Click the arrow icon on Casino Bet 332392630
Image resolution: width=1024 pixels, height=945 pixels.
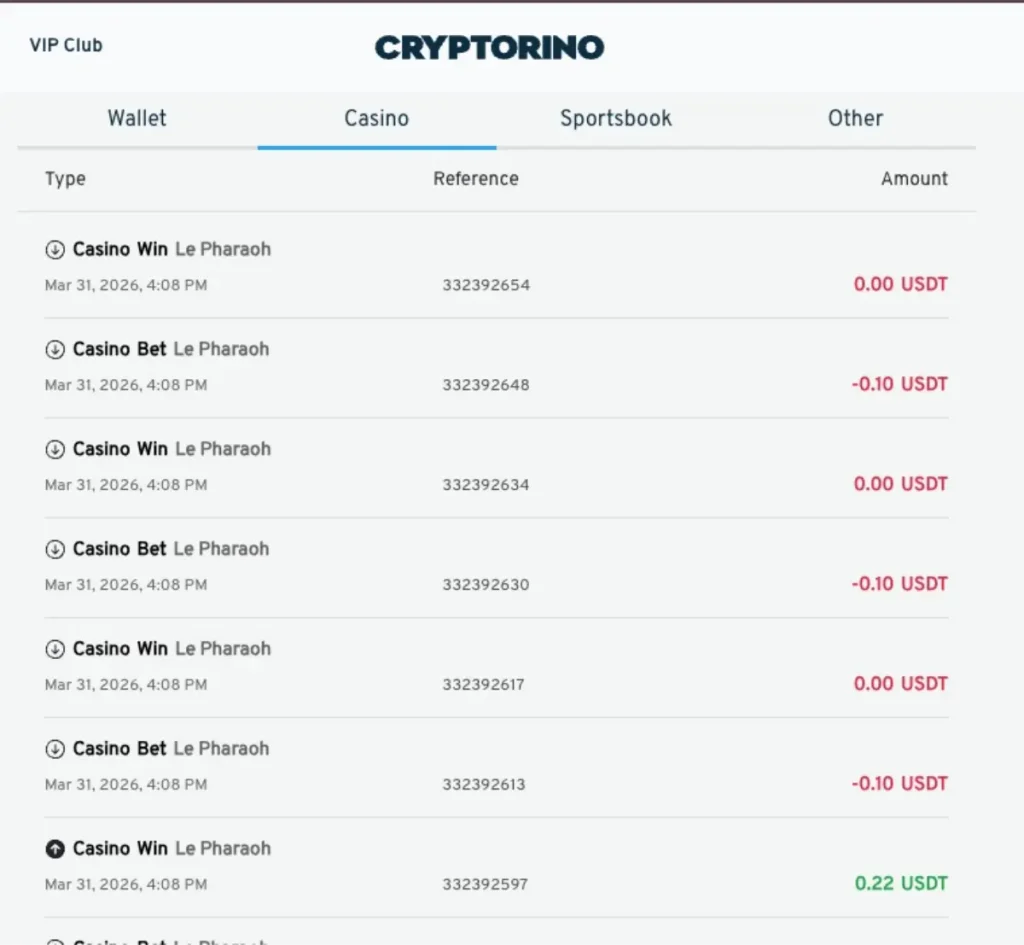click(55, 549)
